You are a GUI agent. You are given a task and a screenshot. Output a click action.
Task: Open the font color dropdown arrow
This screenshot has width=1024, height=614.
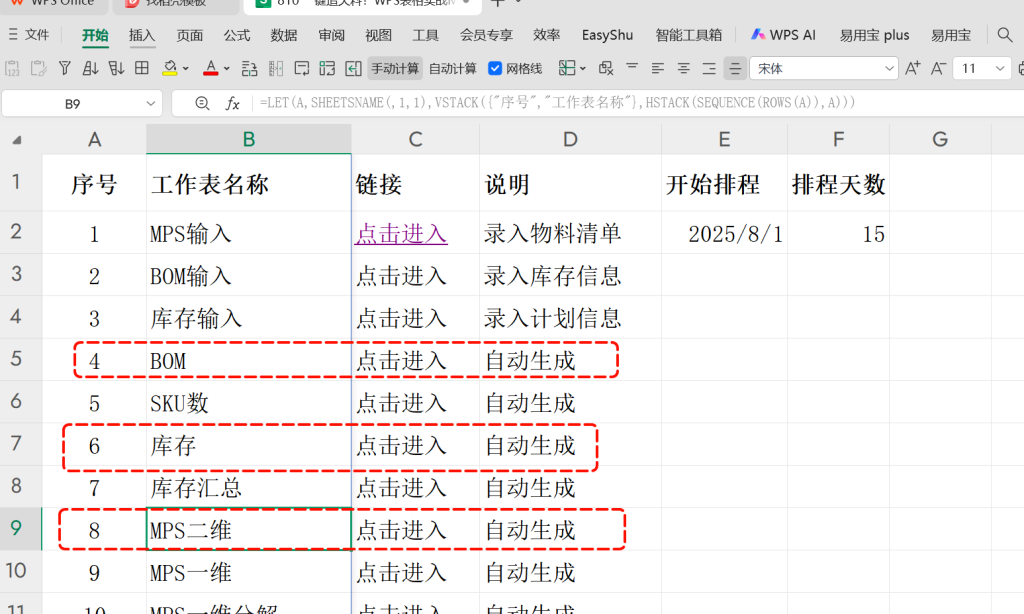pos(227,69)
